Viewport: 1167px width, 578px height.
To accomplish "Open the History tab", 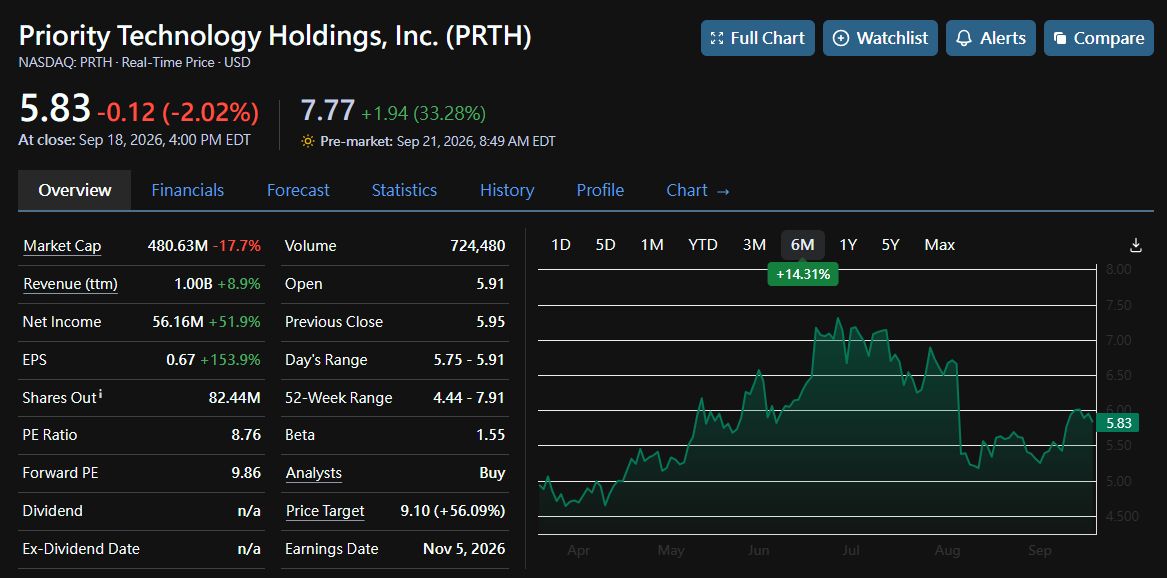I will point(507,190).
